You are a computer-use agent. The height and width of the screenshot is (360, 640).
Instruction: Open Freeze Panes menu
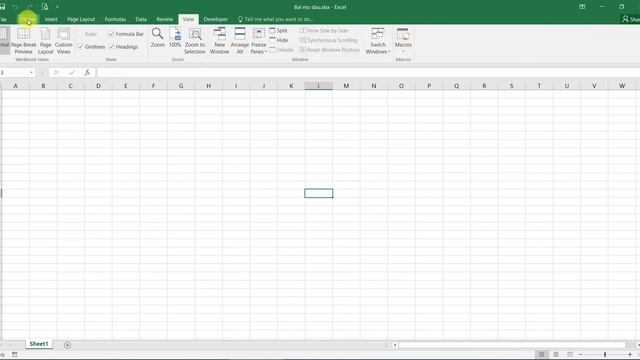(258, 41)
